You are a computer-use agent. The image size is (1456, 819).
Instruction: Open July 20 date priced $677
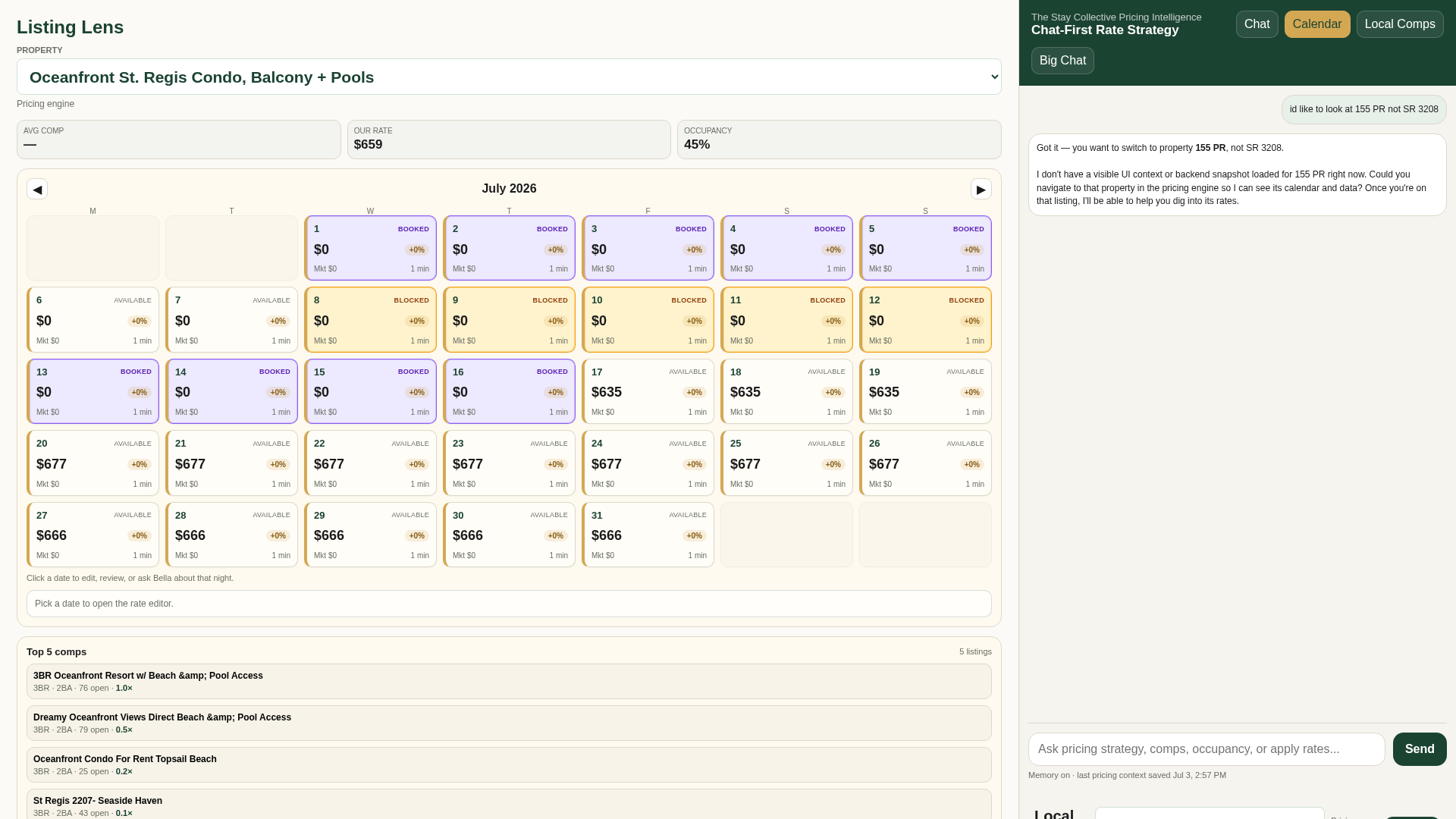93,463
